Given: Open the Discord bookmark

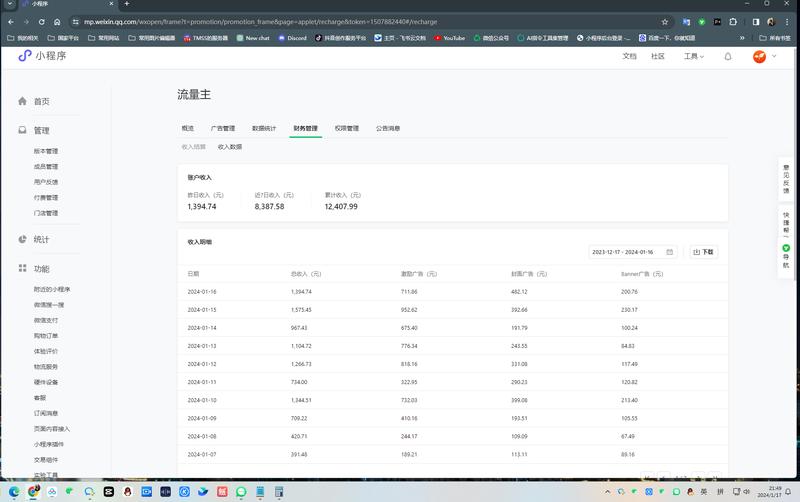Looking at the screenshot, I should (292, 38).
